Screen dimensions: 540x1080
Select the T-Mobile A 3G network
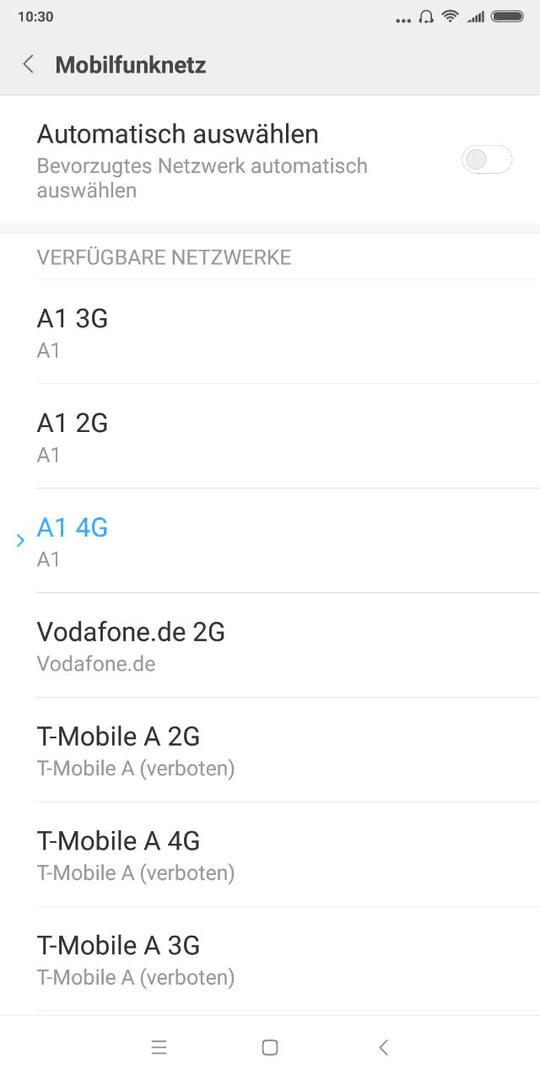click(270, 959)
